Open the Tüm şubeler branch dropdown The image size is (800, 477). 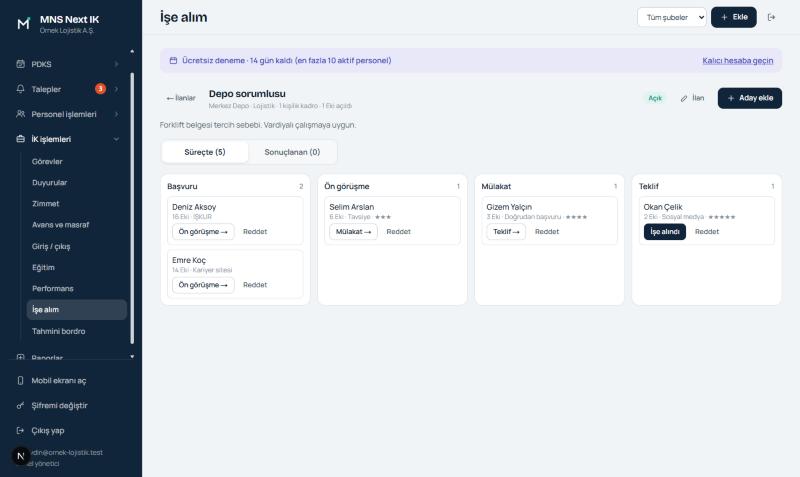671,17
